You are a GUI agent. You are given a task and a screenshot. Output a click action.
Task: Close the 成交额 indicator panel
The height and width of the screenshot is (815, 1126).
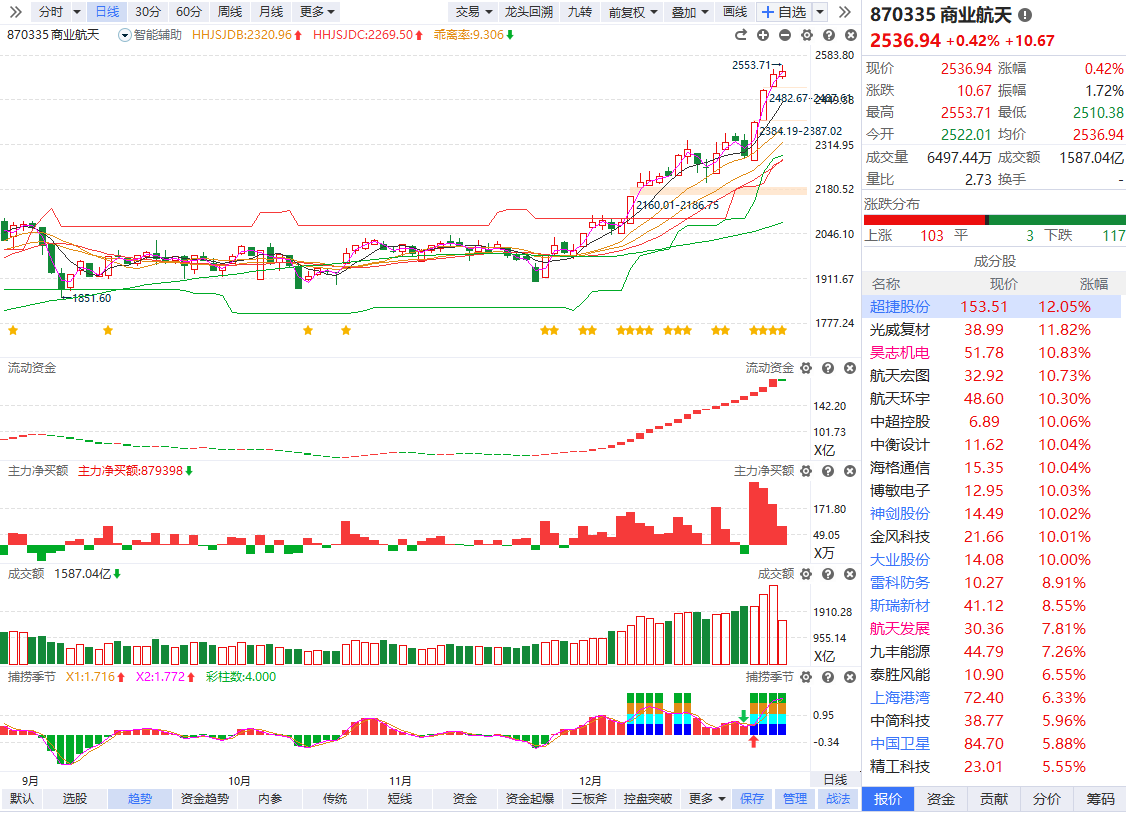pyautogui.click(x=849, y=574)
